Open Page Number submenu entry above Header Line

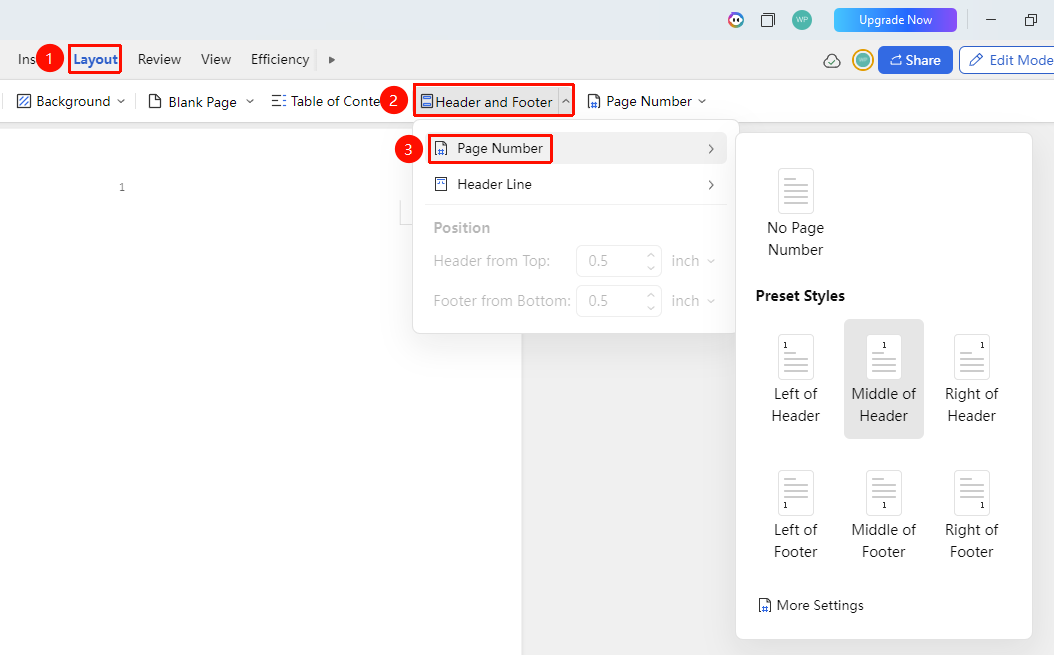[575, 149]
